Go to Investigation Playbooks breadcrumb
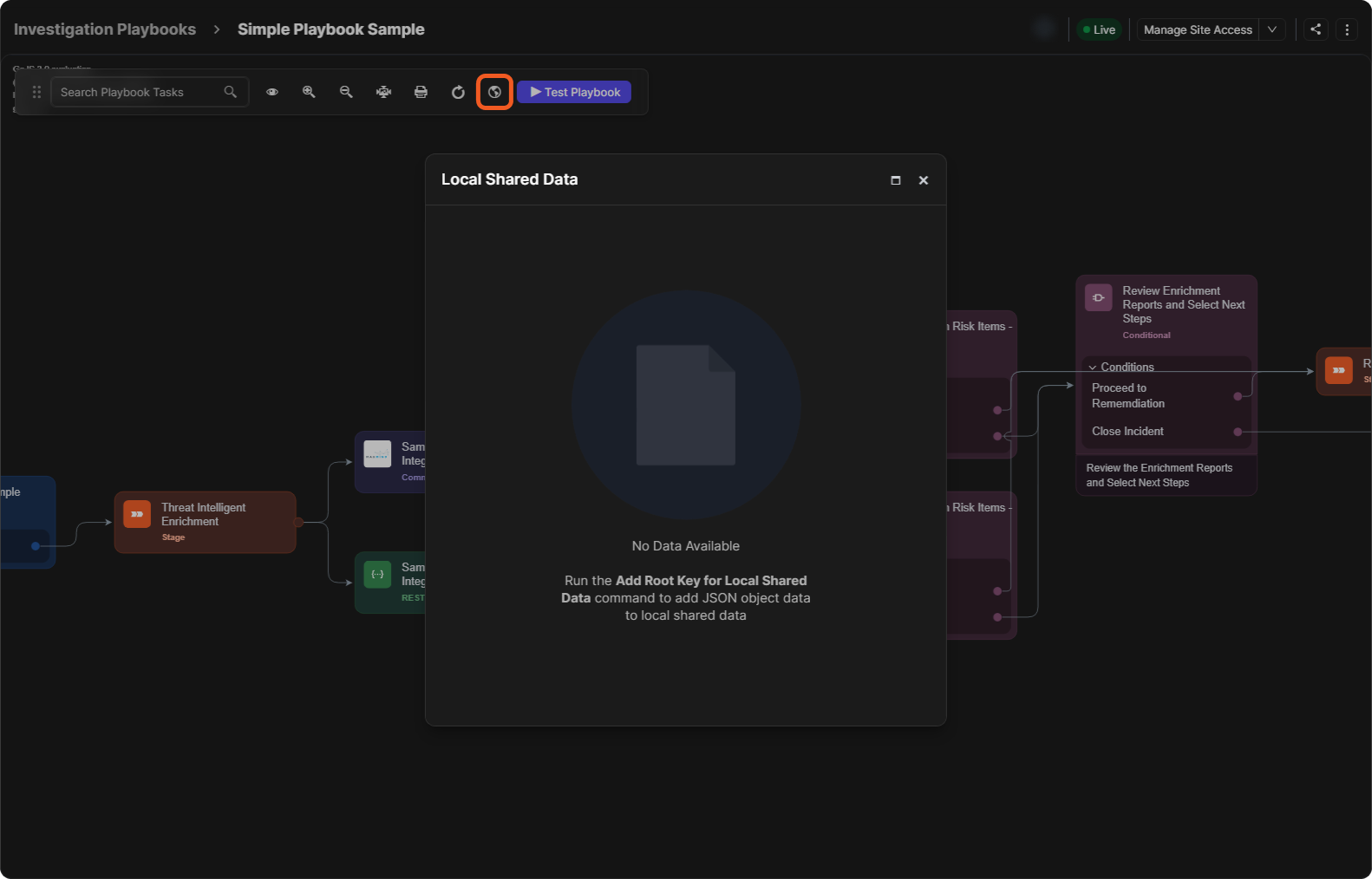 [105, 29]
